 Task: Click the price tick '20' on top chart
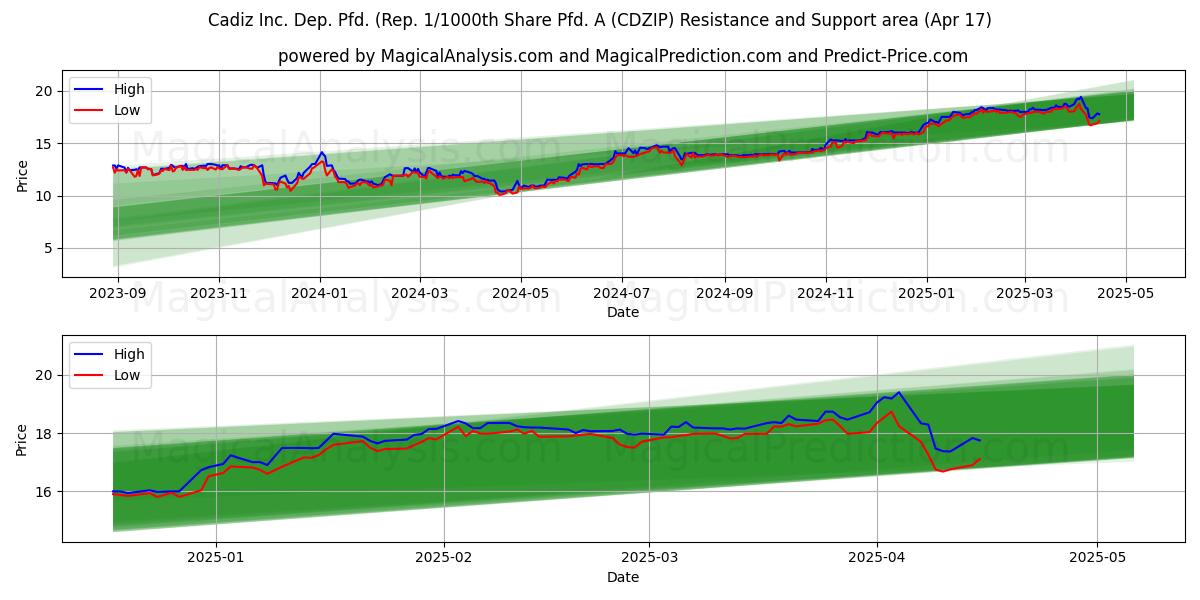coord(45,91)
